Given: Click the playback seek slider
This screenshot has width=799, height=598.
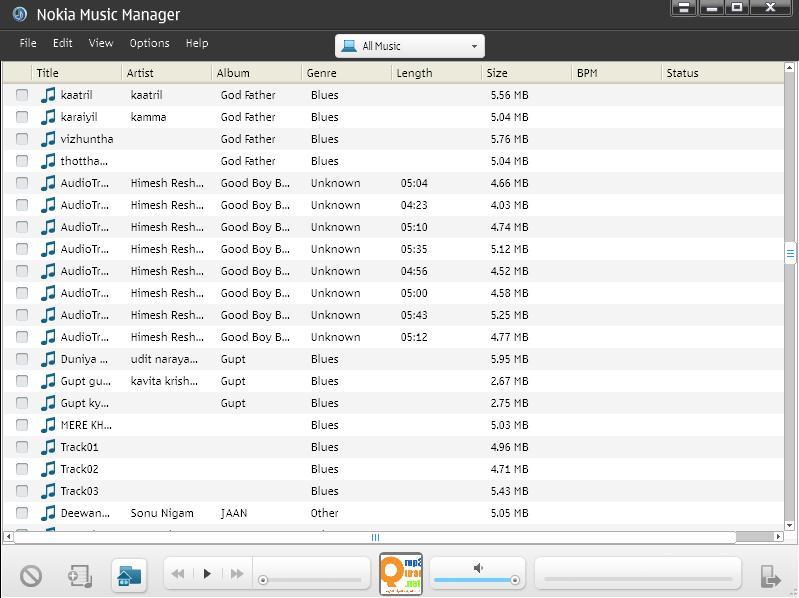Looking at the screenshot, I should point(312,580).
